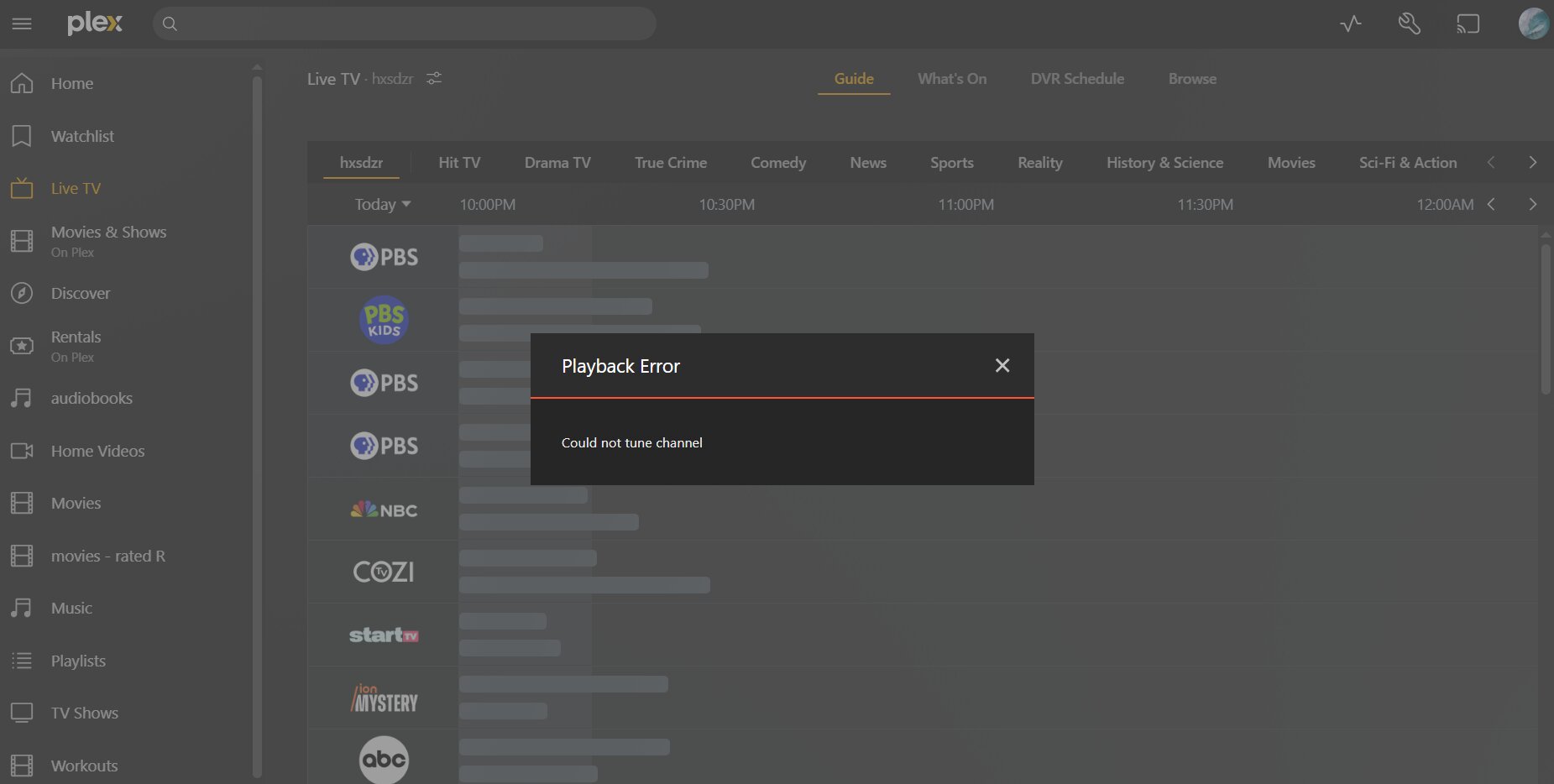Open the Activity pulse icon

point(1351,24)
